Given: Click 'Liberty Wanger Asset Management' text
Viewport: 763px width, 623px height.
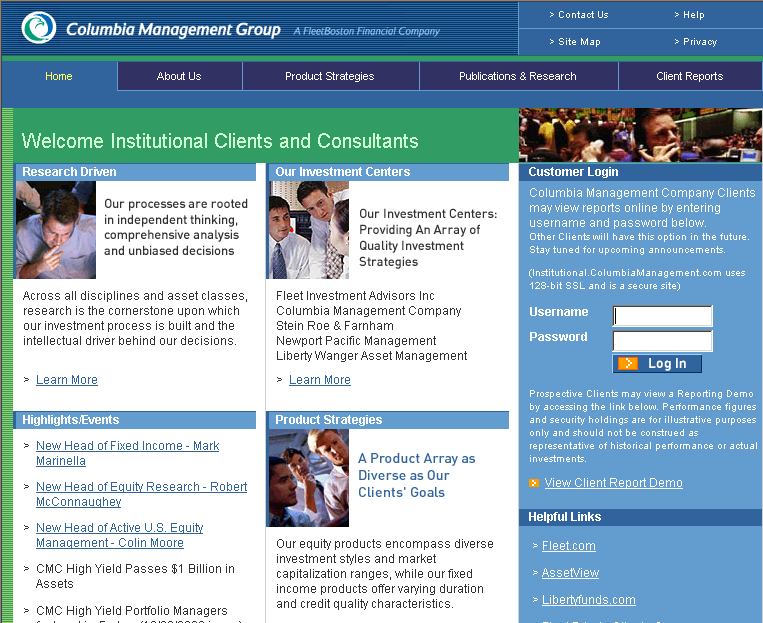Looking at the screenshot, I should coord(371,356).
